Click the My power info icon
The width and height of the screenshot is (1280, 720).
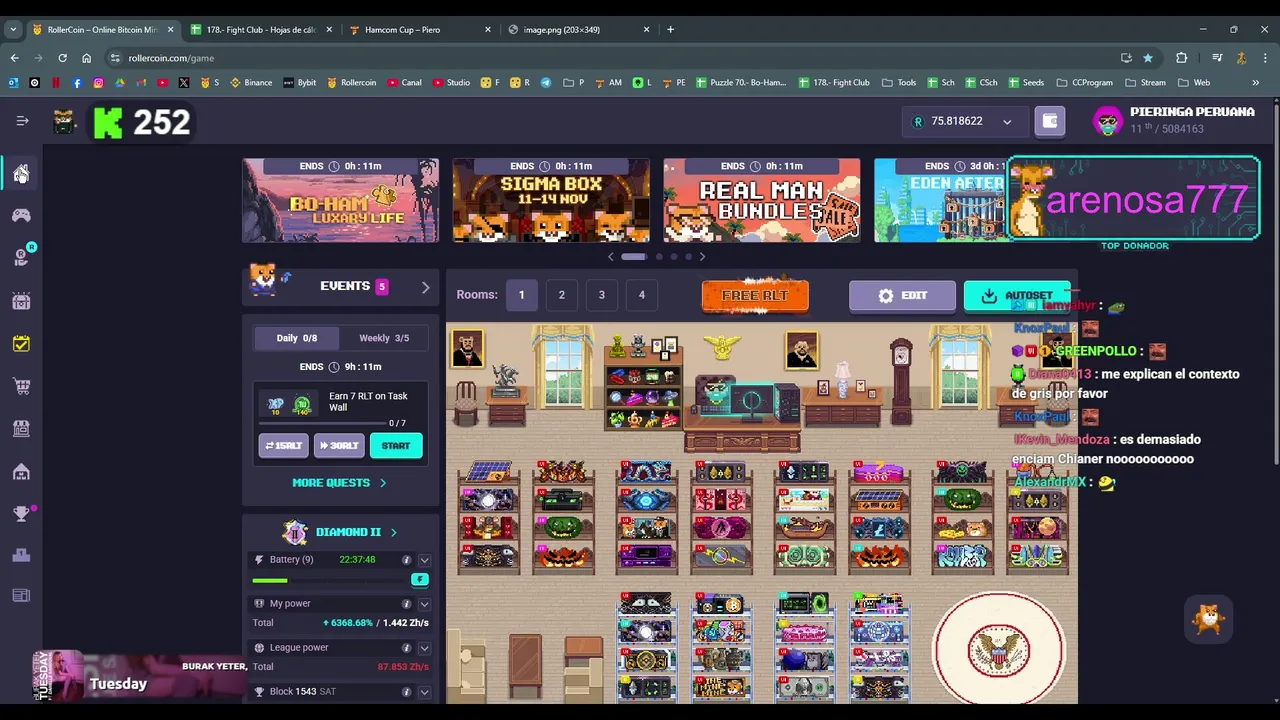pyautogui.click(x=406, y=604)
